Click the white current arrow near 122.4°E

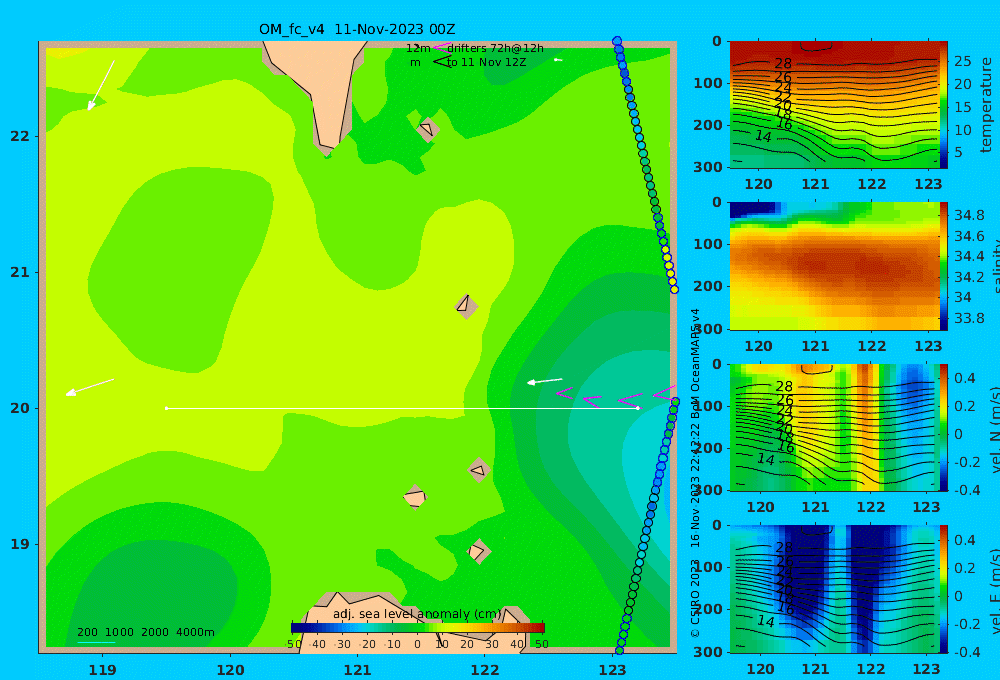[x=545, y=381]
